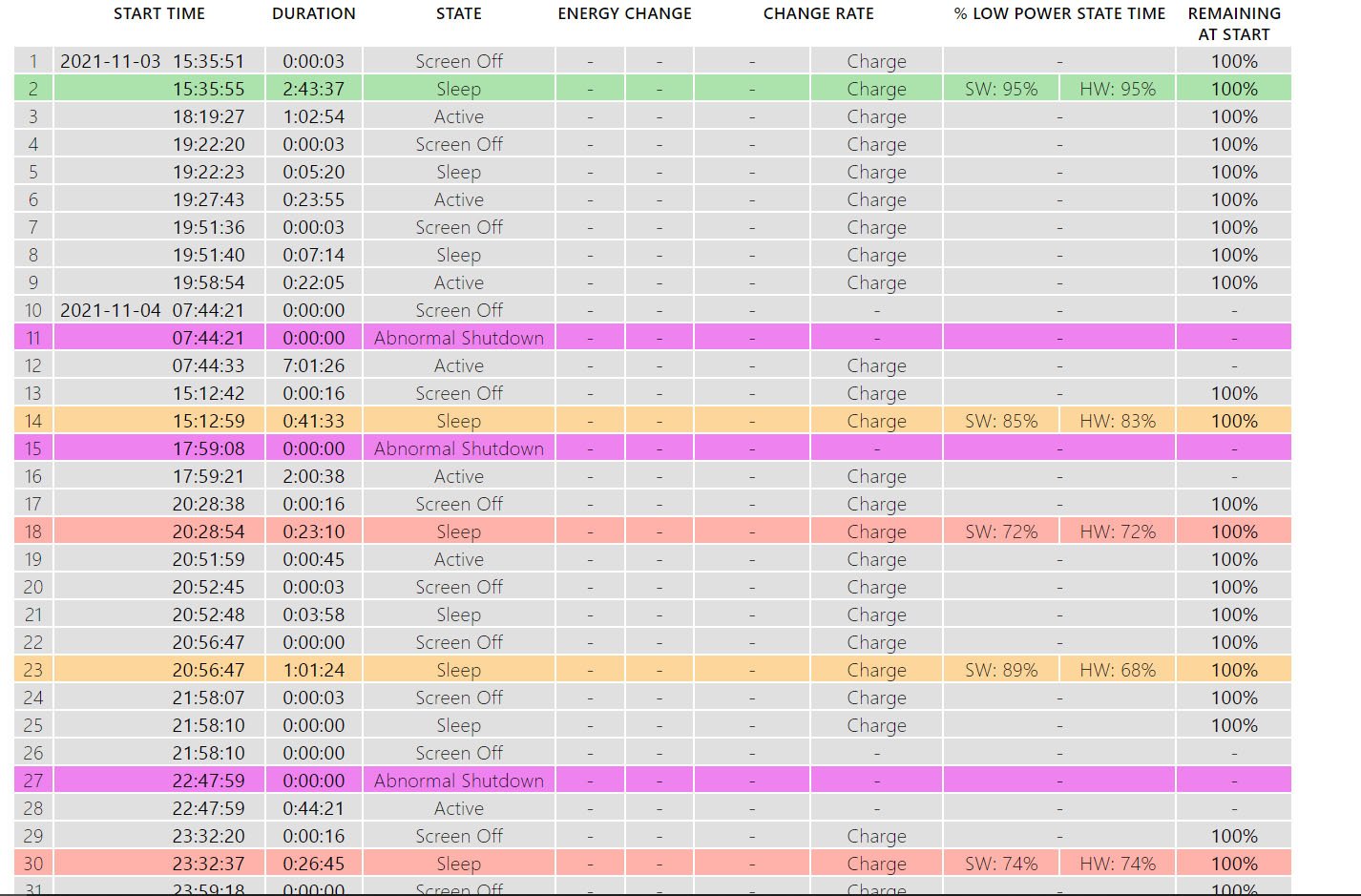
Task: Click duration 0:41:33 in row 14
Action: (313, 421)
